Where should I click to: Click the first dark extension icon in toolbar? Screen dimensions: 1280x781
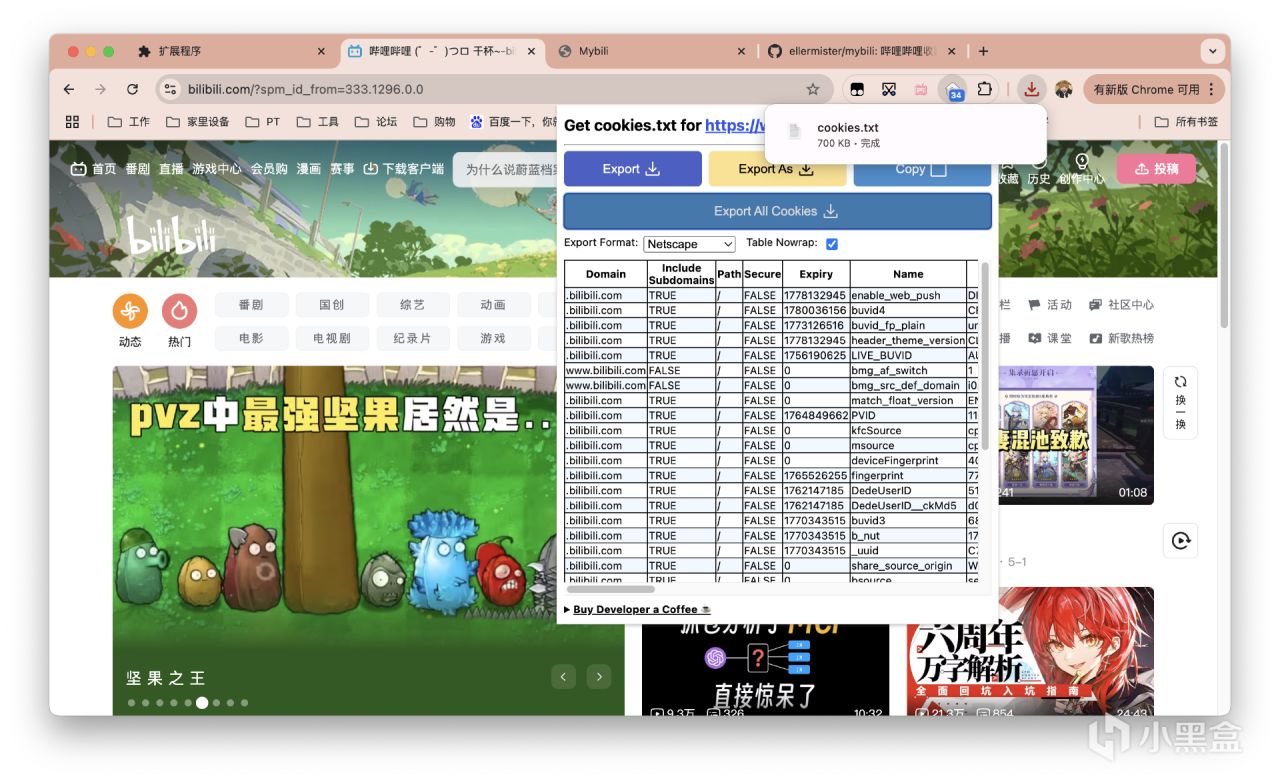tap(857, 89)
